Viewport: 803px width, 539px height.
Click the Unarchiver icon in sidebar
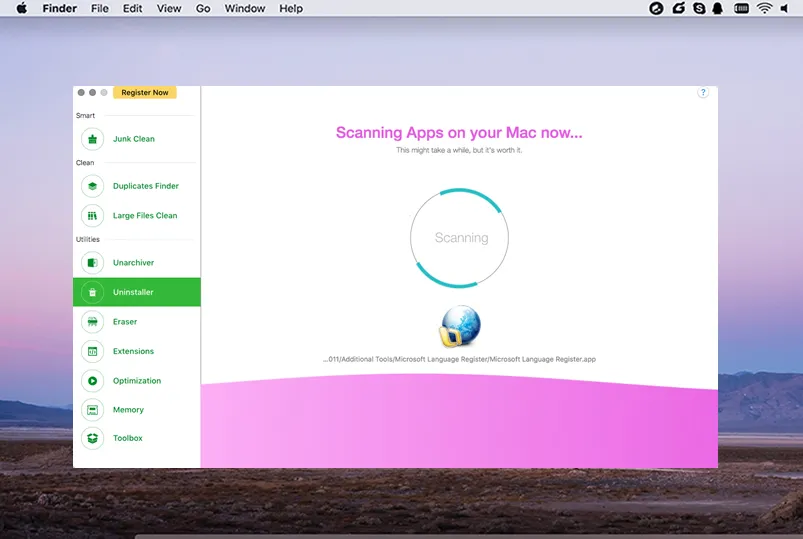pos(92,263)
